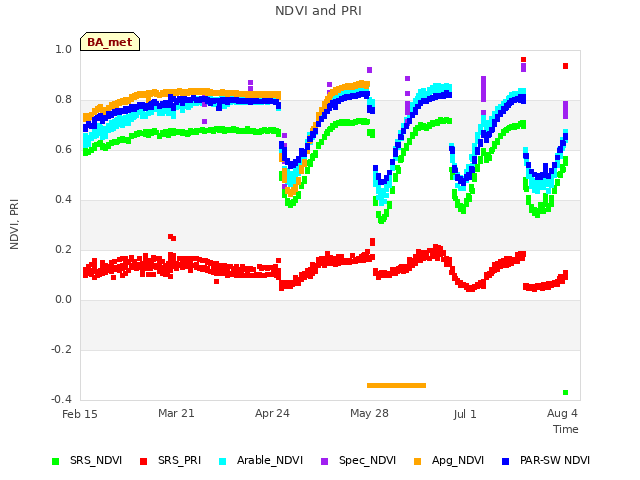Select the Apg_NDVI legend label
Image resolution: width=640 pixels, height=480 pixels.
(x=458, y=460)
